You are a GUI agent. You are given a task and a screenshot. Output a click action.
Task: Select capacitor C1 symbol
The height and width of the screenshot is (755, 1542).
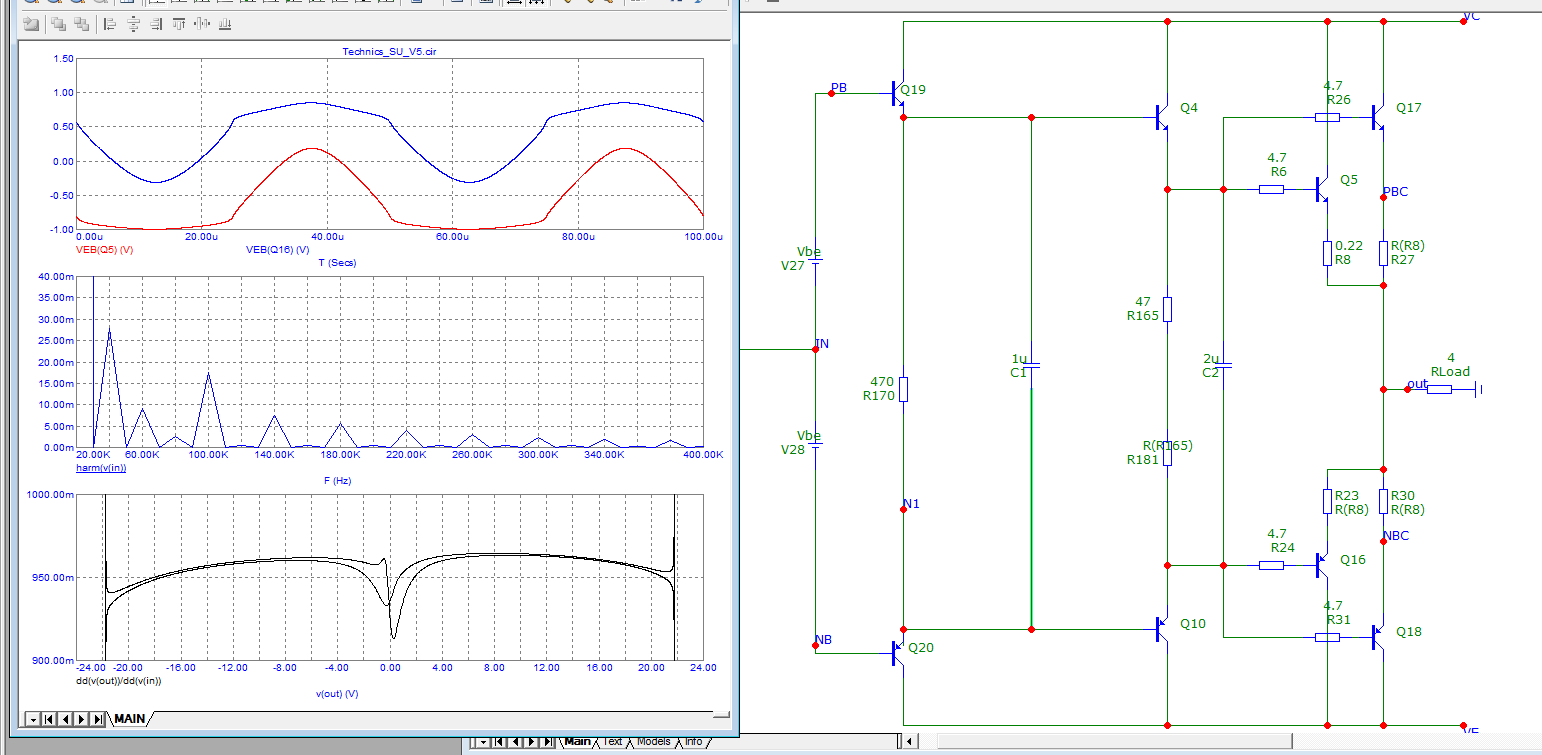tap(1032, 365)
